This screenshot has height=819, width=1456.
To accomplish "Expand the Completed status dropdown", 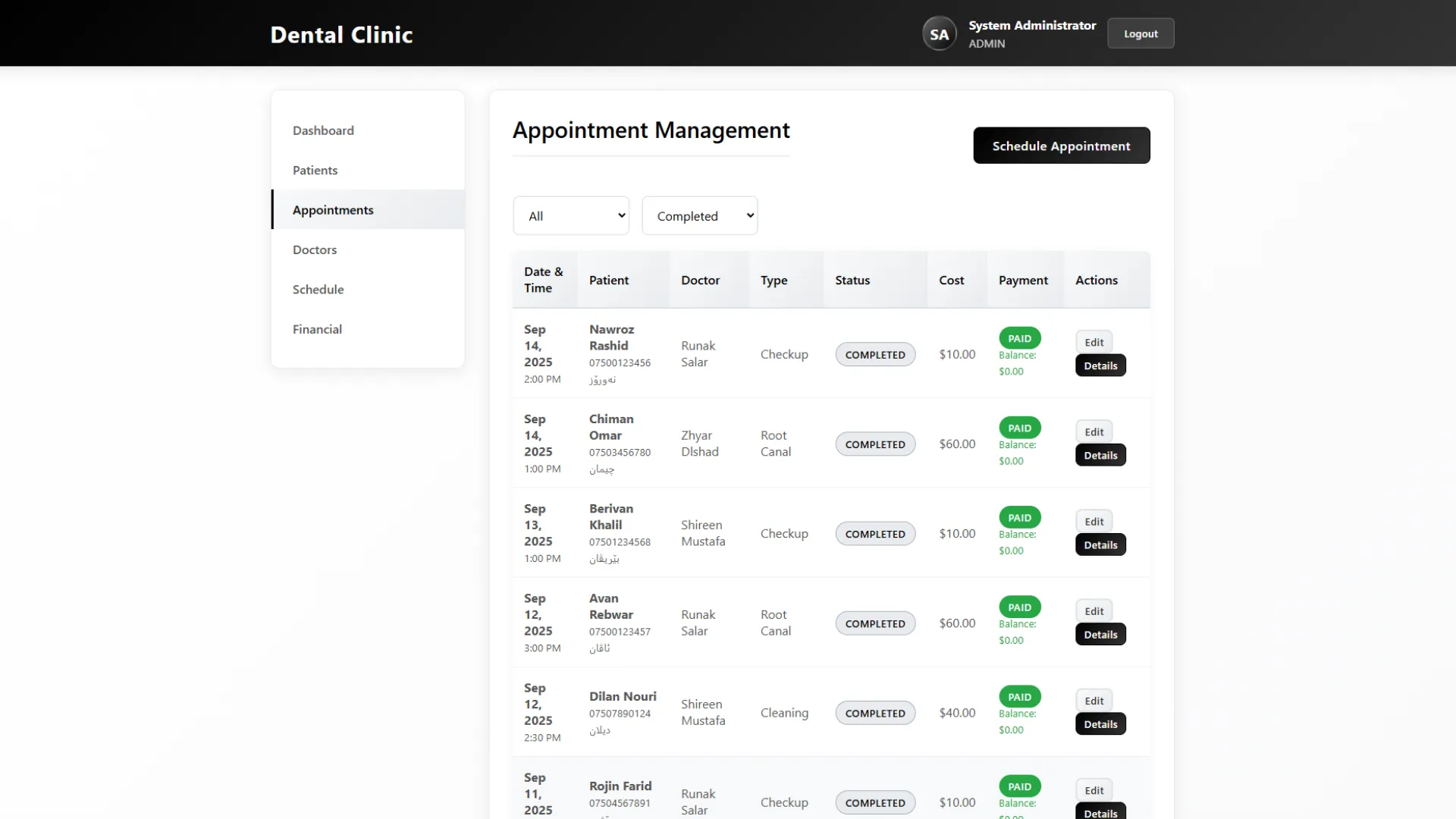I will [x=699, y=216].
